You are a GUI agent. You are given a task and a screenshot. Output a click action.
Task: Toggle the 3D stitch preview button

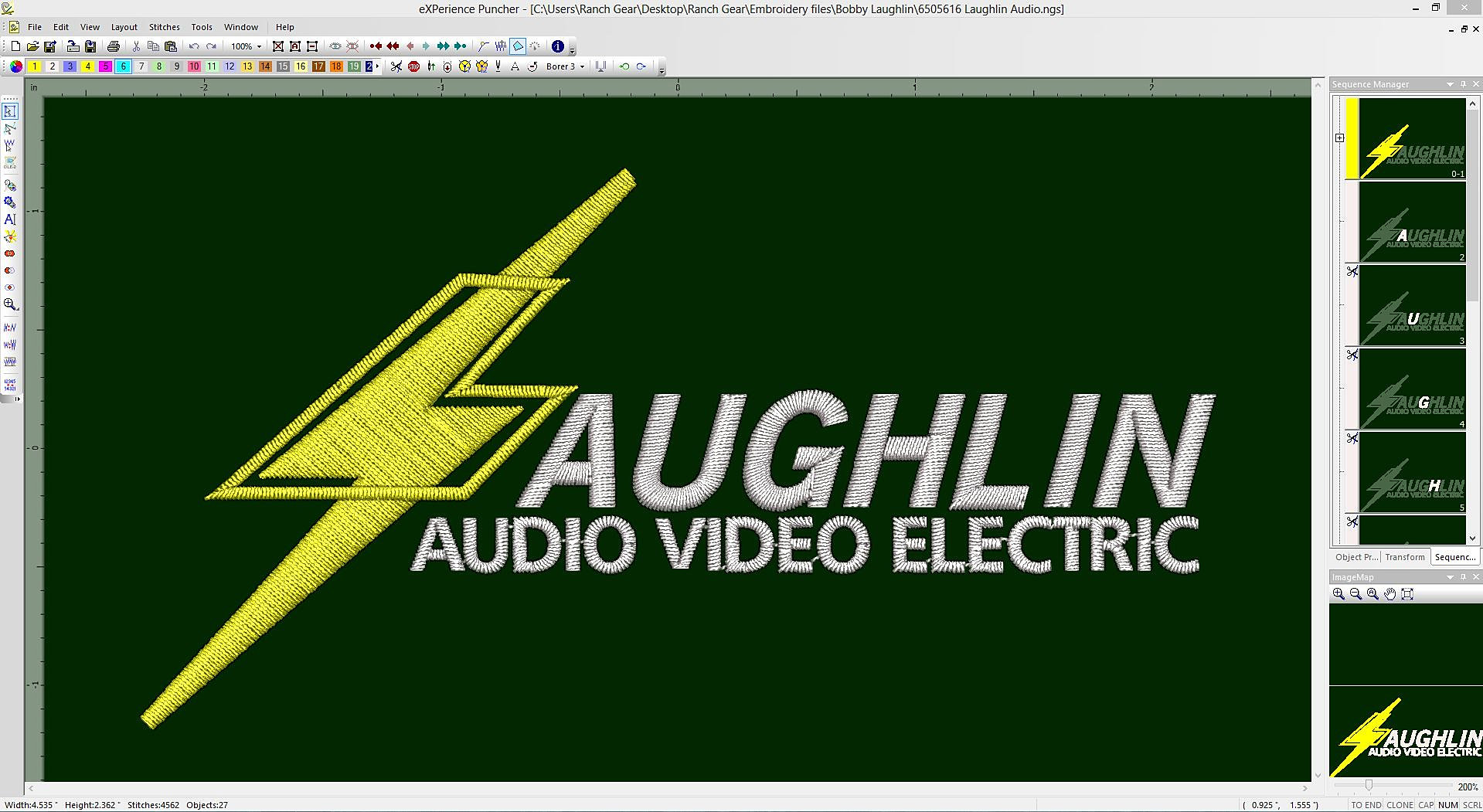519,46
